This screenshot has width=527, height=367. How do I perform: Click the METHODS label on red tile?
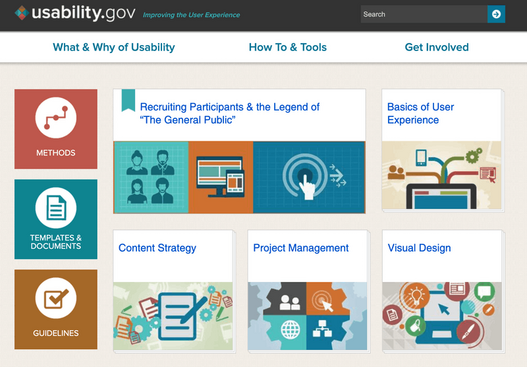pos(56,153)
